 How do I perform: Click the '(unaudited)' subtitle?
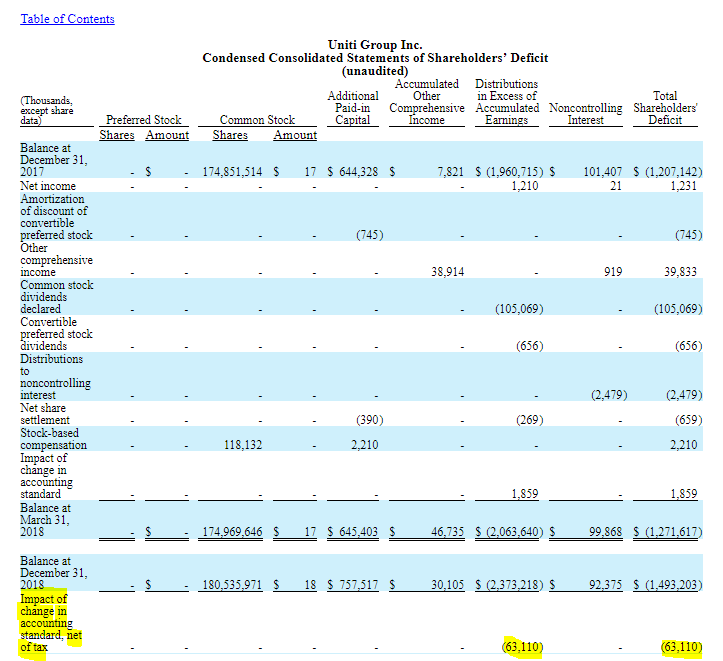[x=375, y=71]
